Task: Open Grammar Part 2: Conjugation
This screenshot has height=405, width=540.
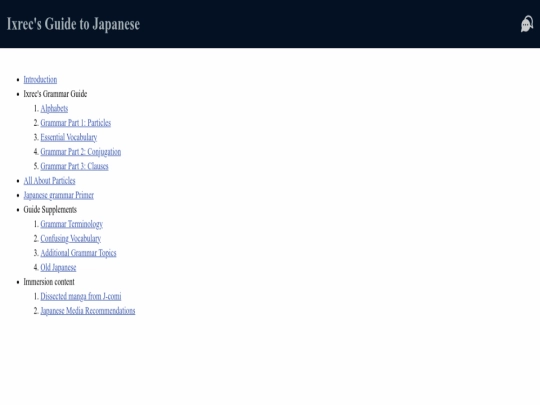Action: click(x=81, y=152)
